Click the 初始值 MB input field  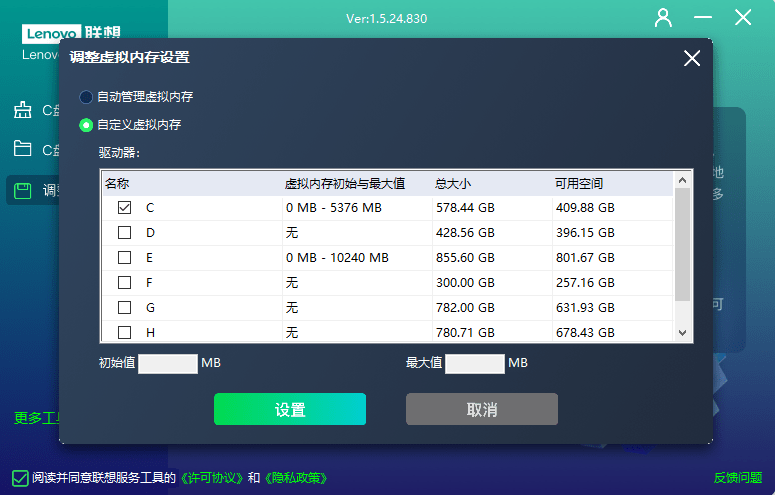pyautogui.click(x=168, y=363)
